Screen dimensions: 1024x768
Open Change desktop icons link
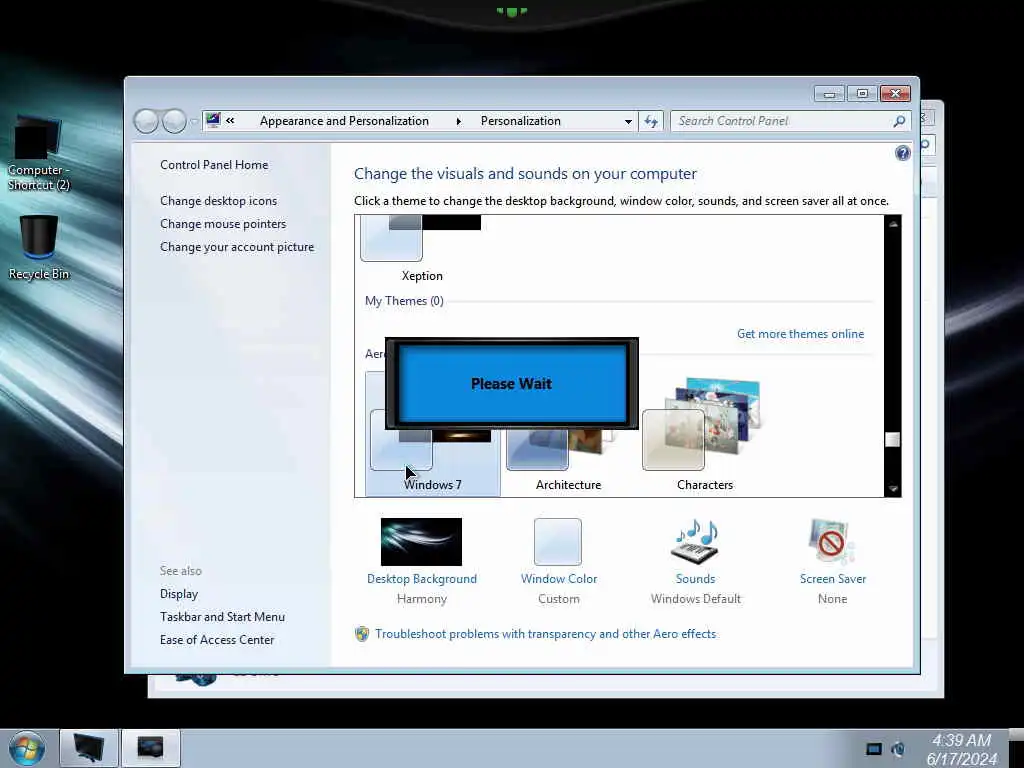pyautogui.click(x=218, y=200)
